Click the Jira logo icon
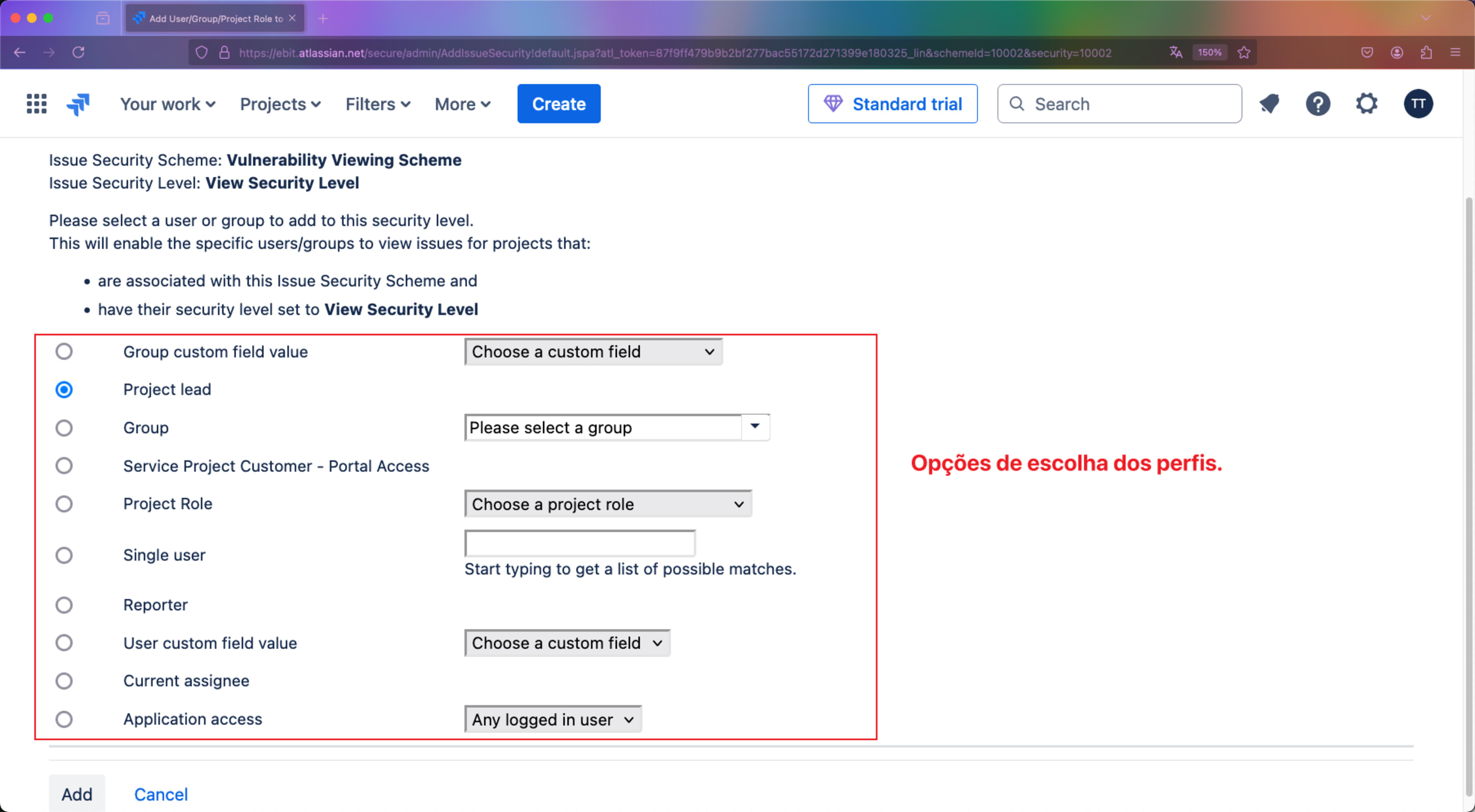 (x=78, y=104)
